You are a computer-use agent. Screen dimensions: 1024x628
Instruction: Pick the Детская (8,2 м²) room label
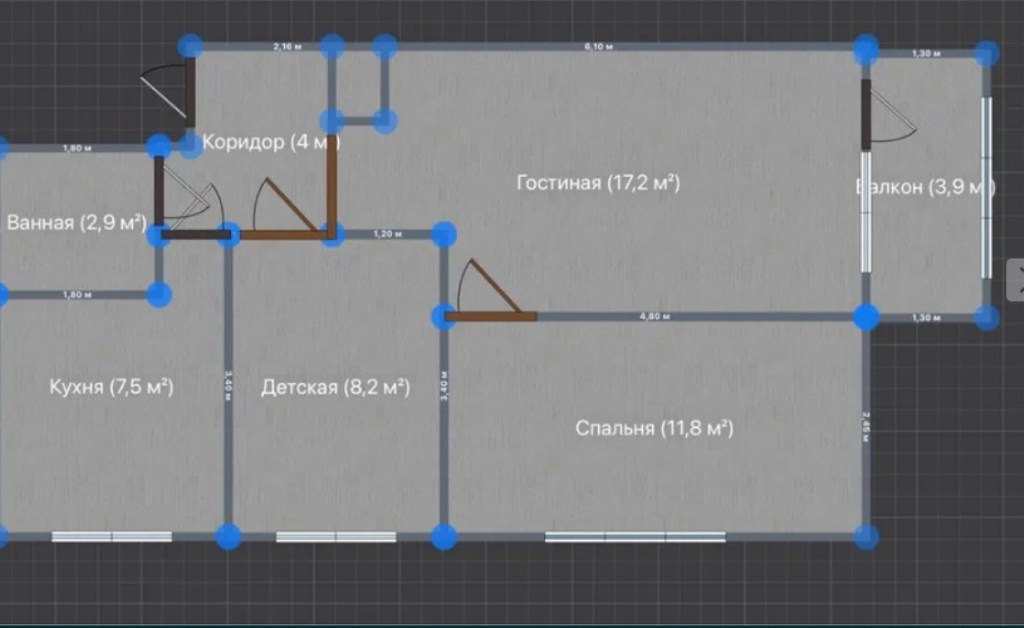pyautogui.click(x=335, y=387)
